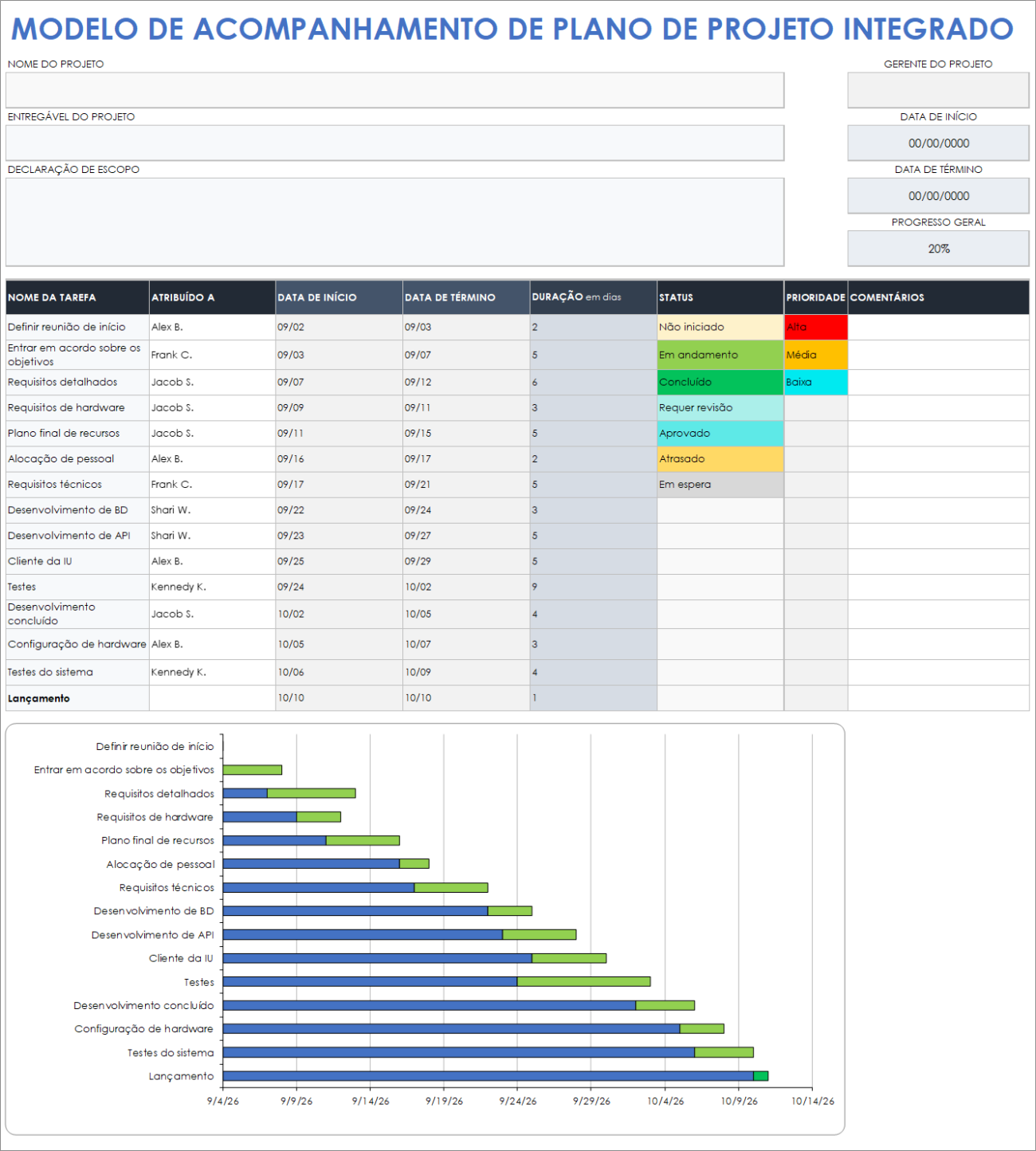
Task: Select the 20% overall progress cell
Action: (x=938, y=248)
